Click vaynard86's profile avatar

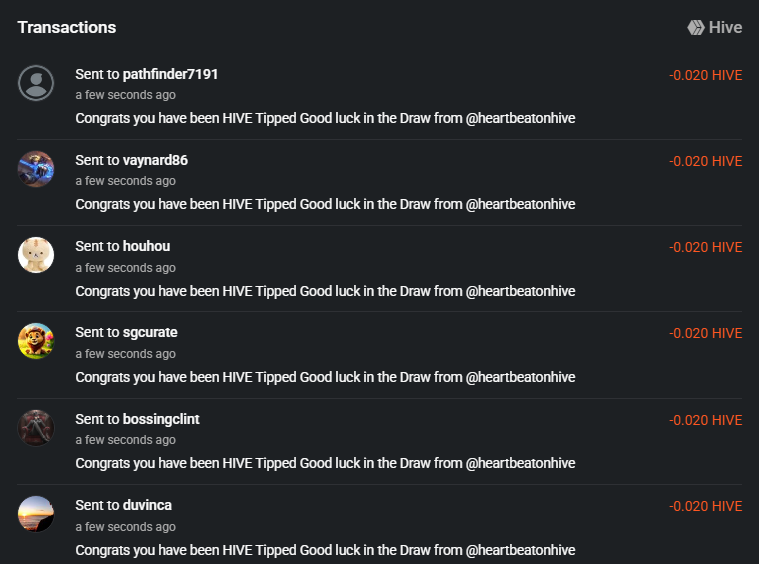coord(36,169)
